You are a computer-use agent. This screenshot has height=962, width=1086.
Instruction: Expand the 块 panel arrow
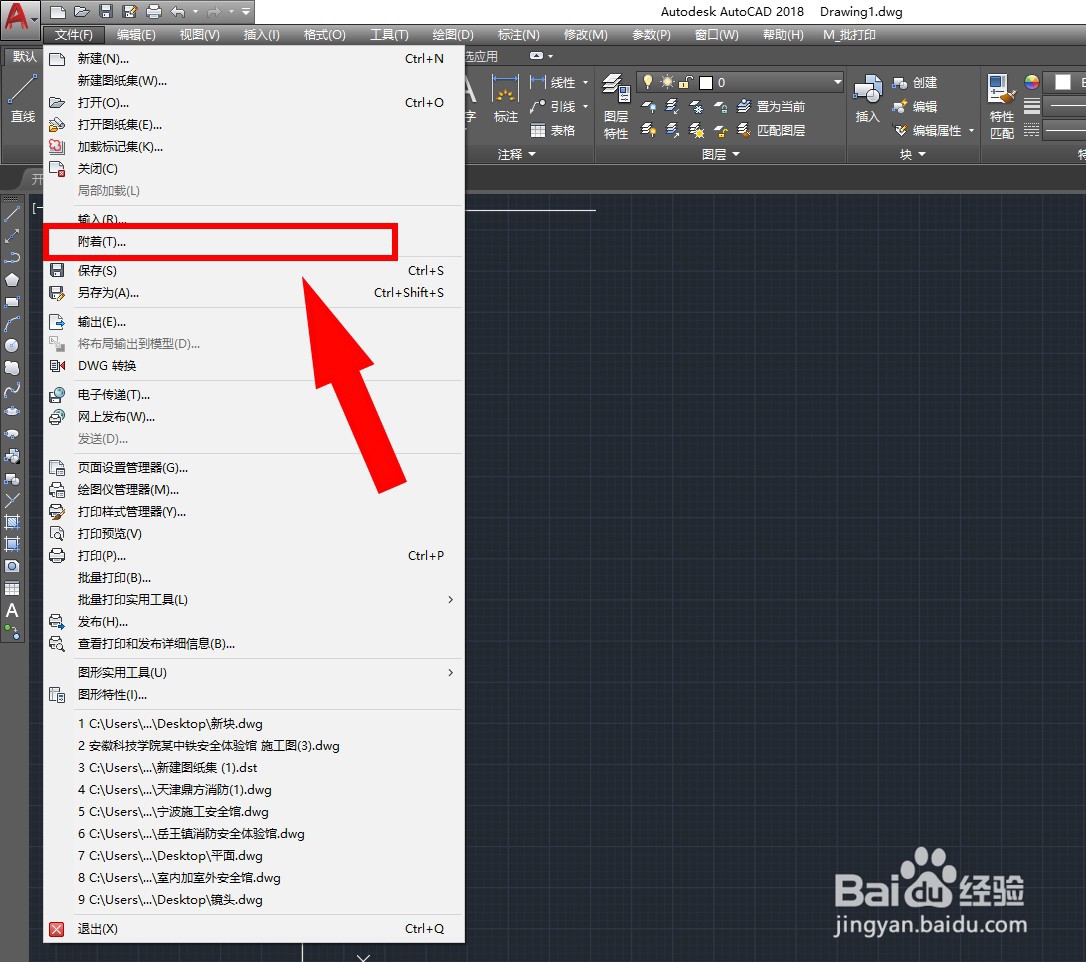pyautogui.click(x=922, y=154)
